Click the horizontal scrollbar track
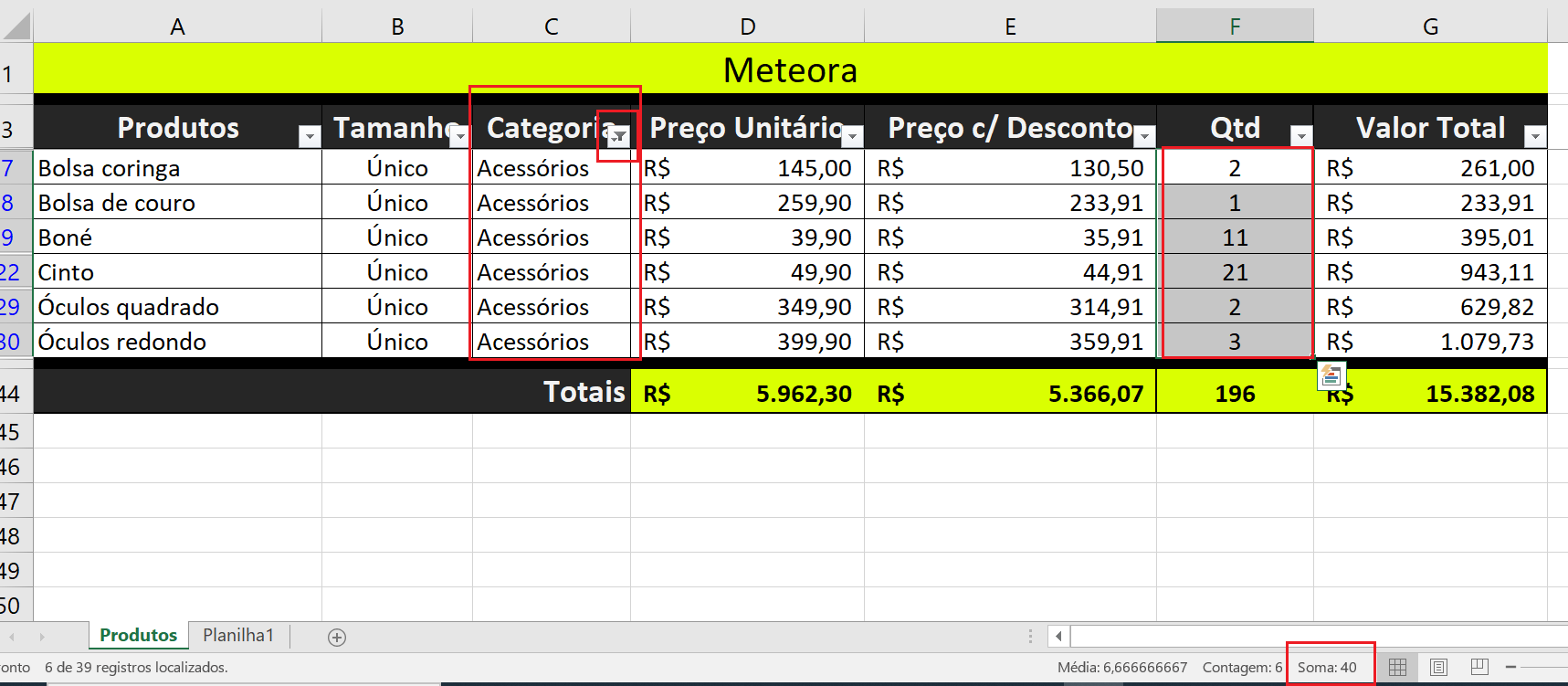 pyautogui.click(x=1319, y=636)
